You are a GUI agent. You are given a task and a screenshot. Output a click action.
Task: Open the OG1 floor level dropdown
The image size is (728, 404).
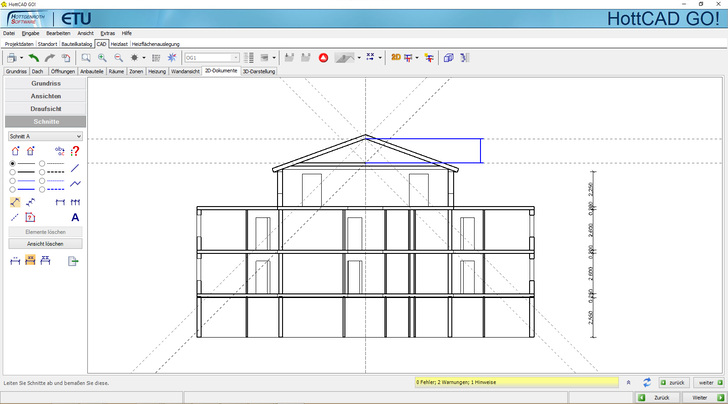point(211,58)
